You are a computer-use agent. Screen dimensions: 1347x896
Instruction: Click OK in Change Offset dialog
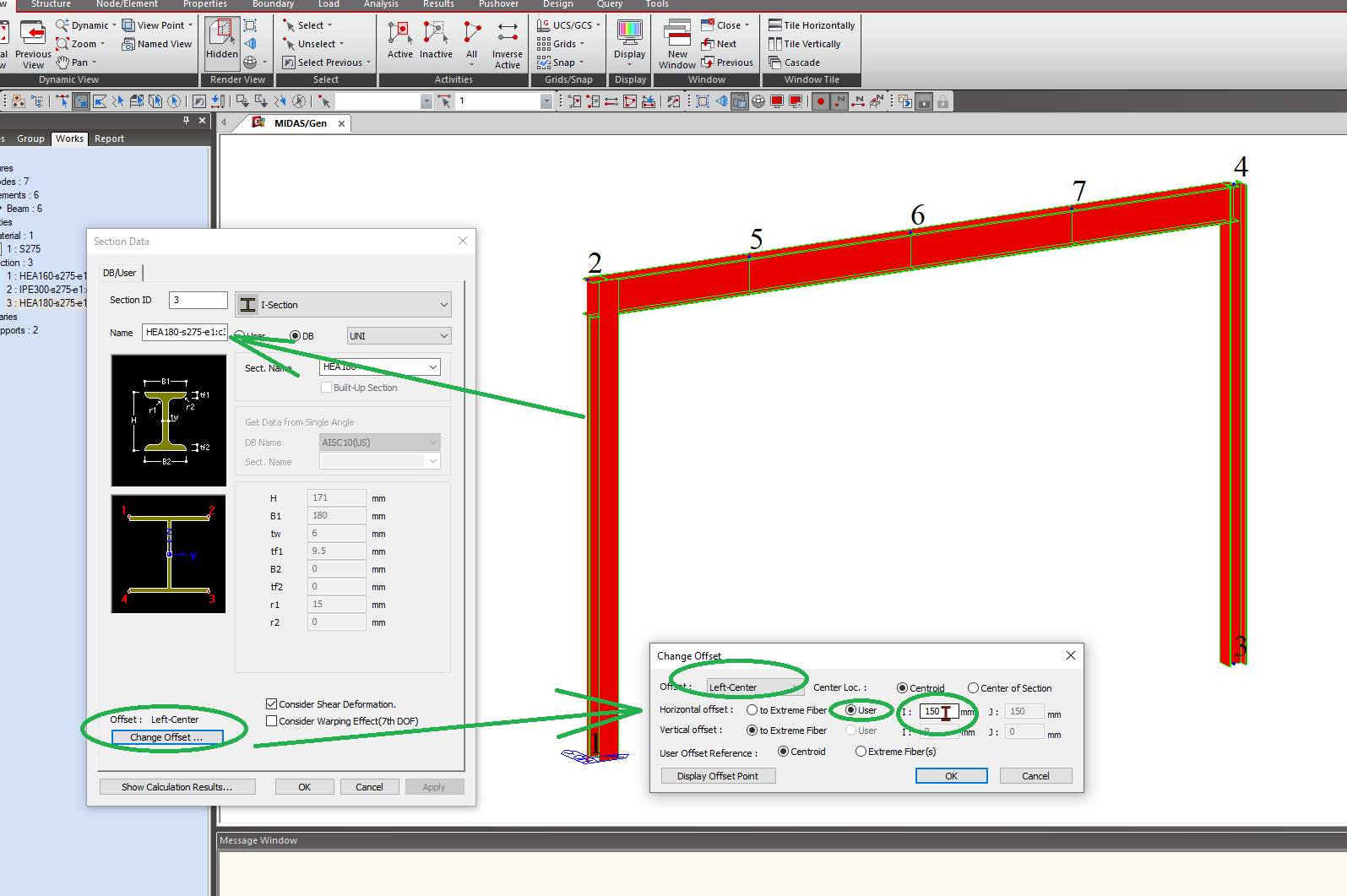952,776
